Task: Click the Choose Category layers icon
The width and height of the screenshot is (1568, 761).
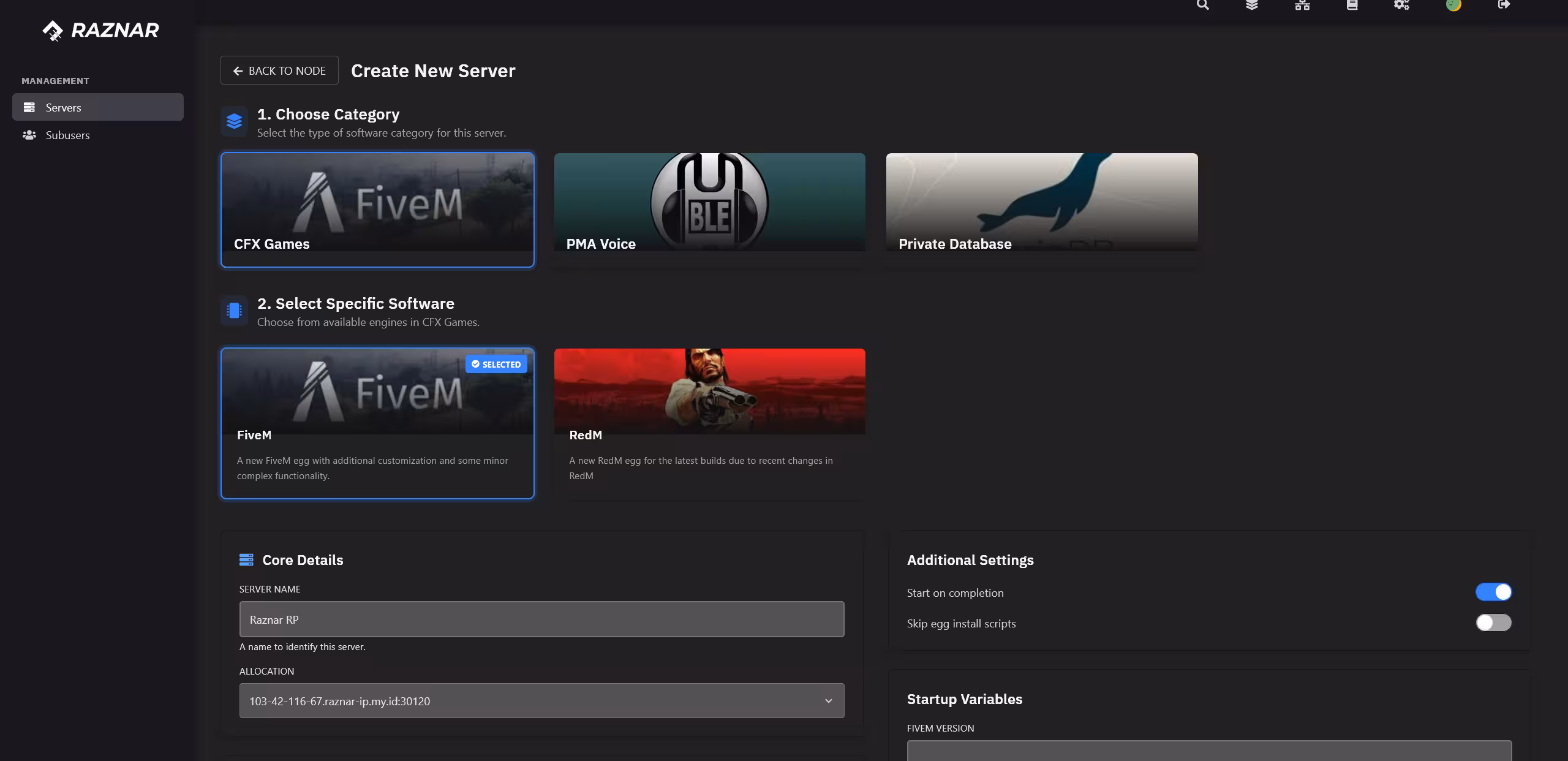Action: 234,121
